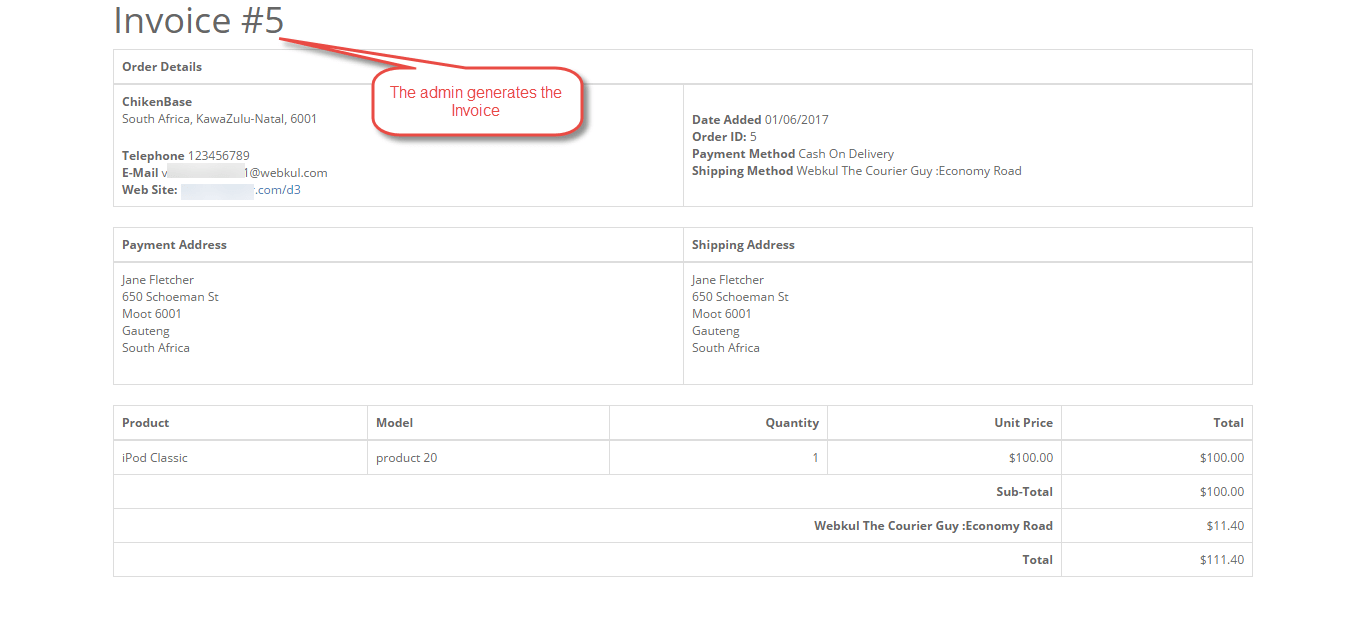Click the admin generates the Invoice callout

coord(477,101)
